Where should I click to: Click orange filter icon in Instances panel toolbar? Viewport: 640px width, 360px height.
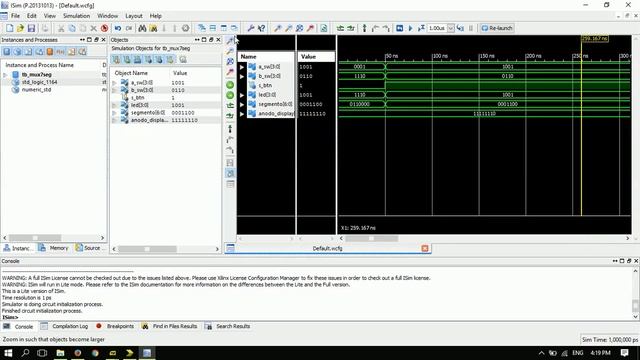pyautogui.click(x=50, y=51)
